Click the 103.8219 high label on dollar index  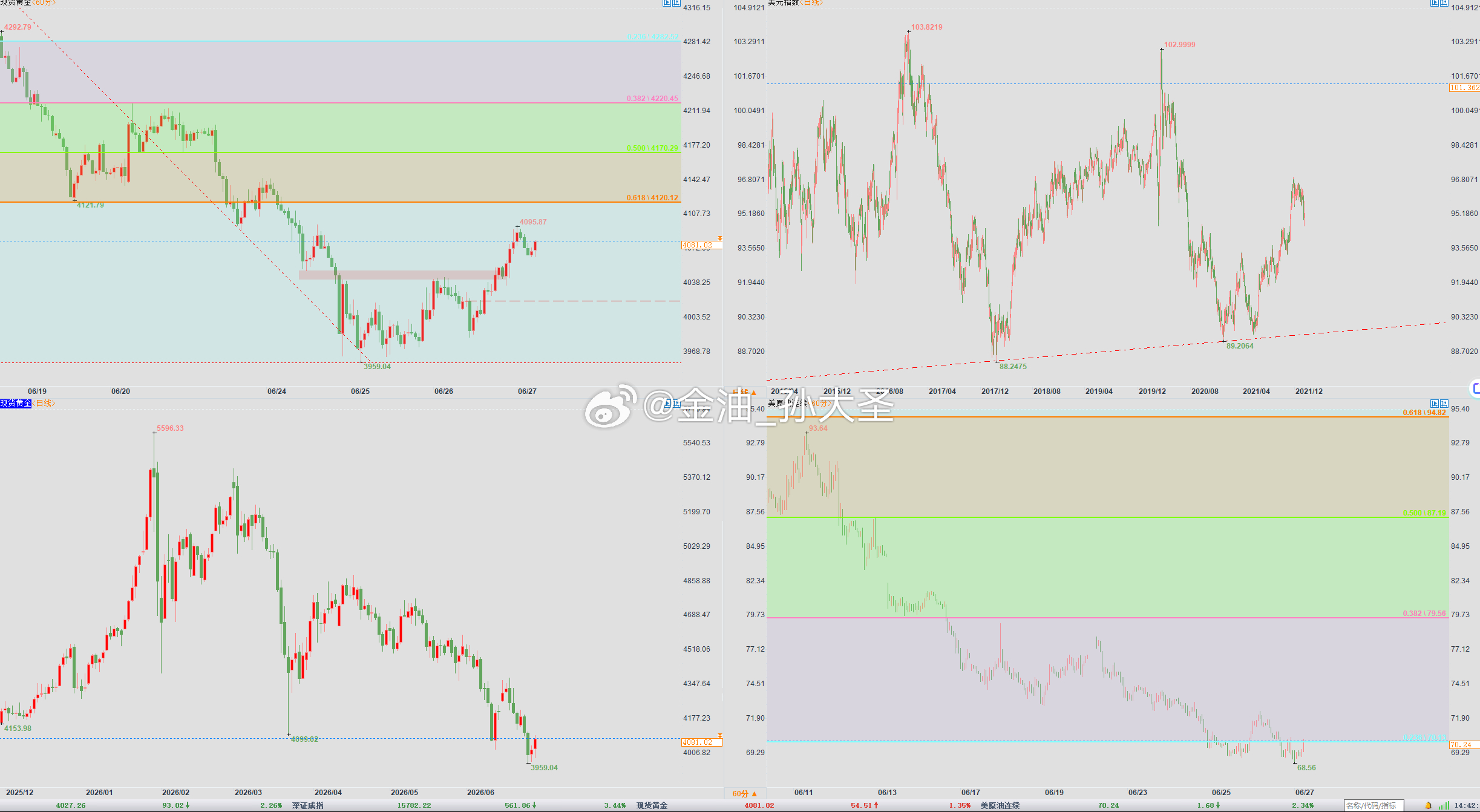tap(927, 27)
